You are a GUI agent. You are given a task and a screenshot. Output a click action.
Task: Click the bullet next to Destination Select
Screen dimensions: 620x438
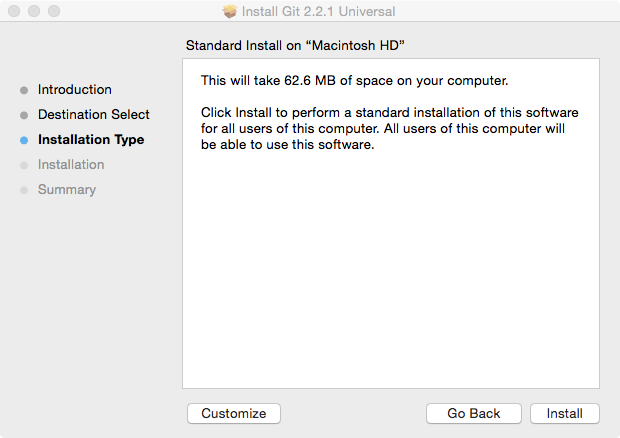[x=24, y=115]
